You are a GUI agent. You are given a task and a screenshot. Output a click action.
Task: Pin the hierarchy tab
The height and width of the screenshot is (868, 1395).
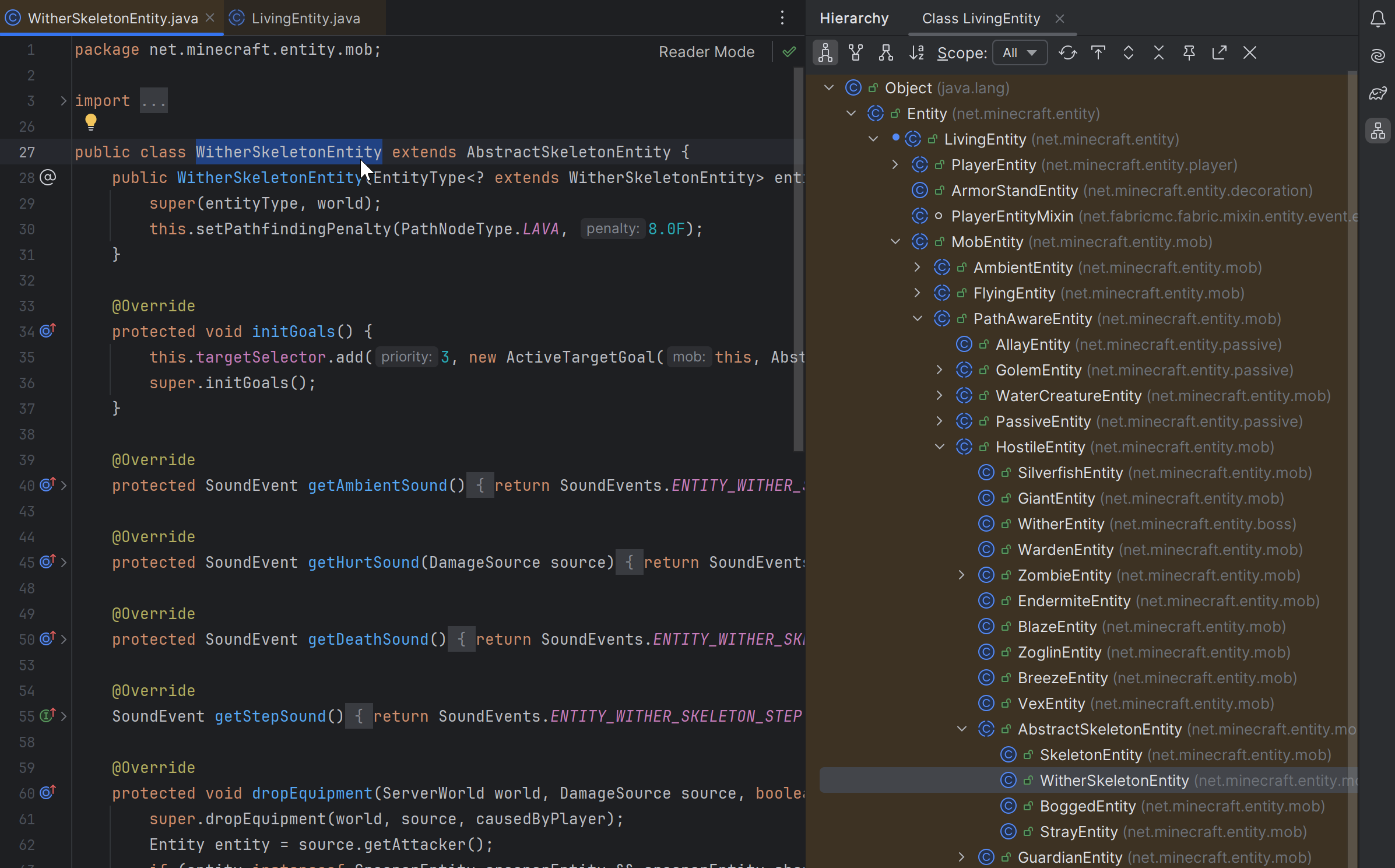pyautogui.click(x=1189, y=53)
